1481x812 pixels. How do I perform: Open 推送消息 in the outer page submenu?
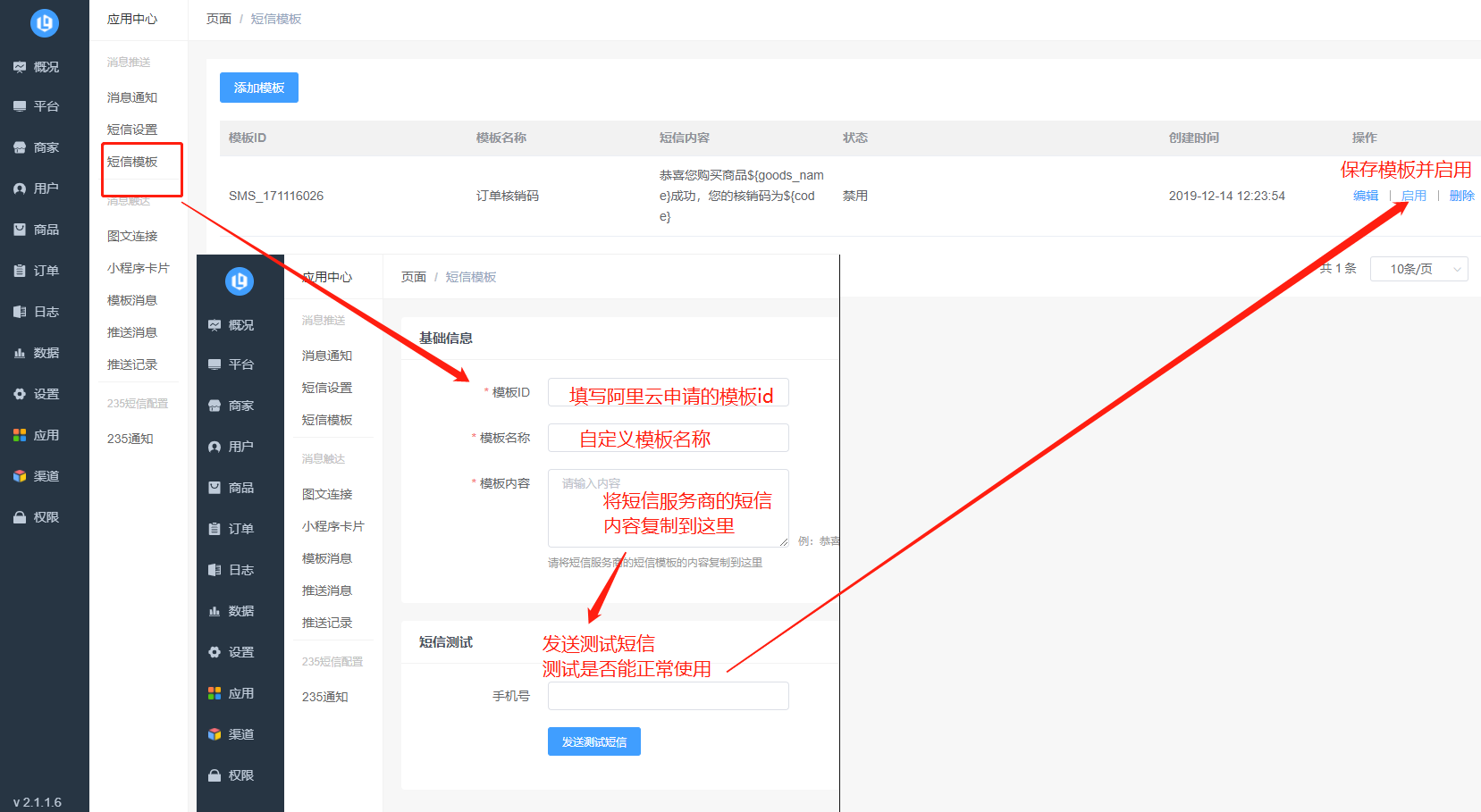pos(132,332)
